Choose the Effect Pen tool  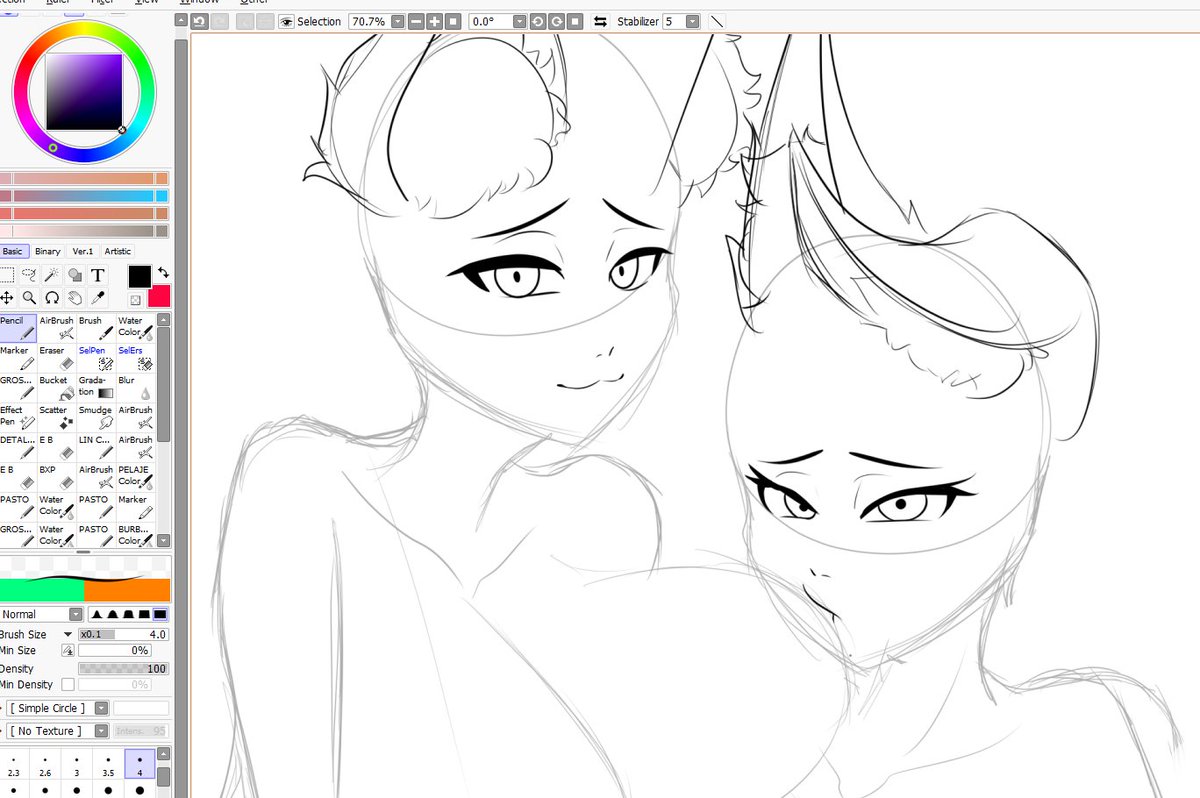(x=17, y=417)
